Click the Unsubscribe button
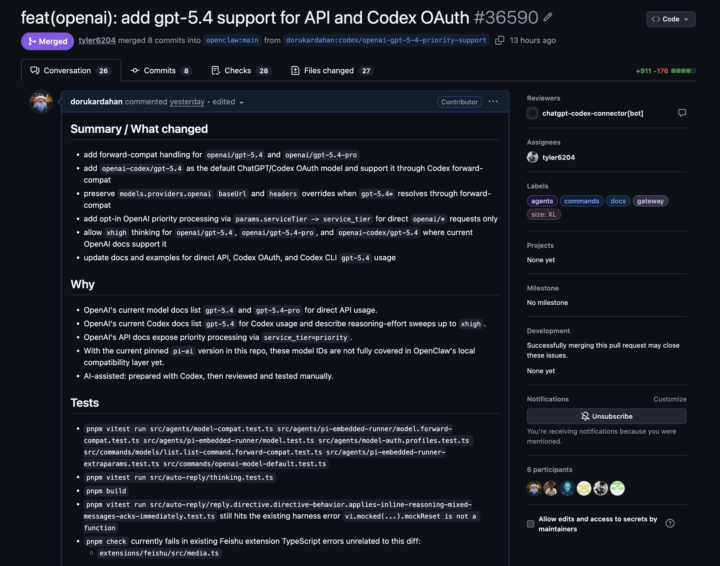 (607, 416)
